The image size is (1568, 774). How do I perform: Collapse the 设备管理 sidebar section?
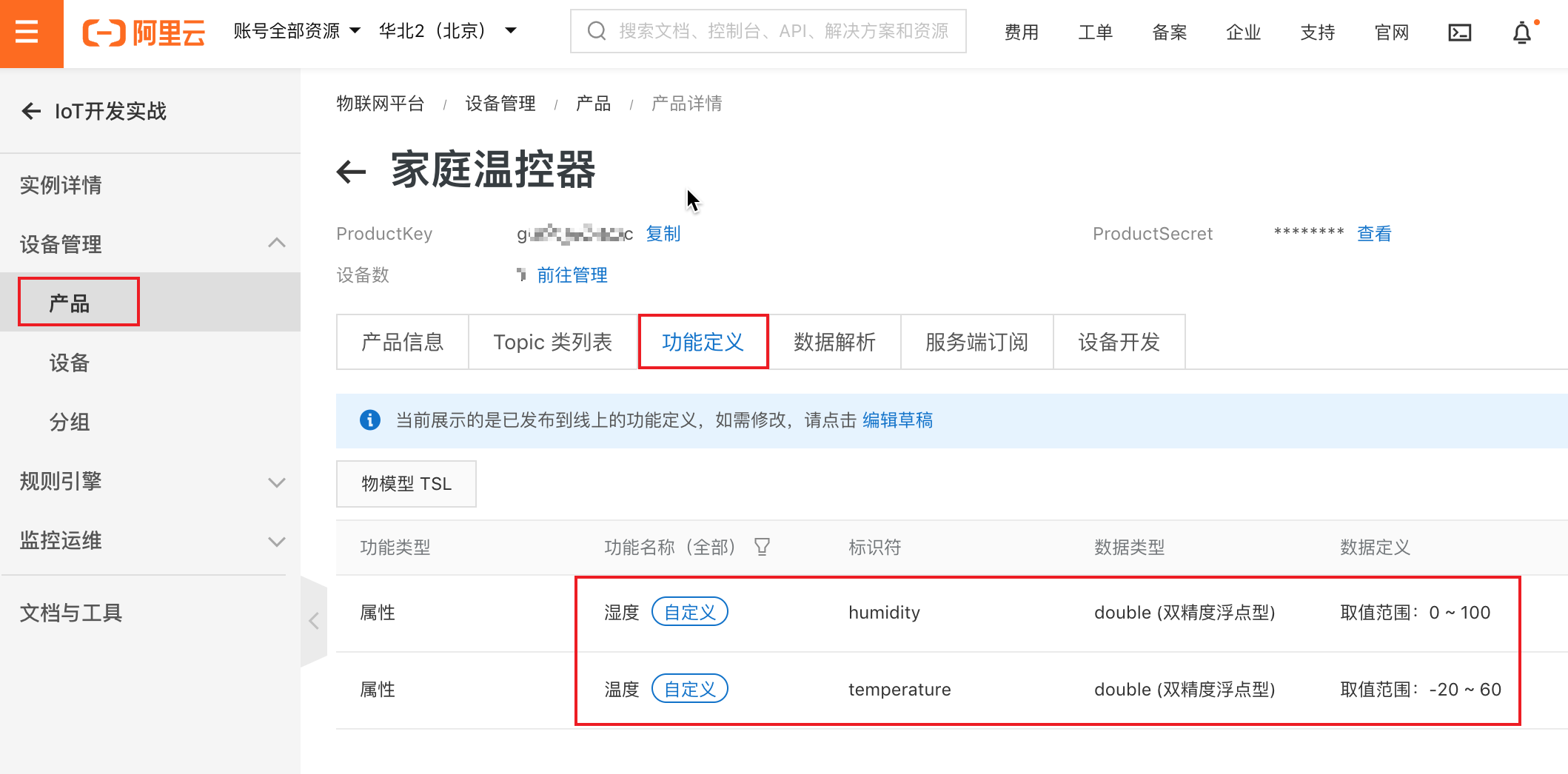click(x=276, y=243)
